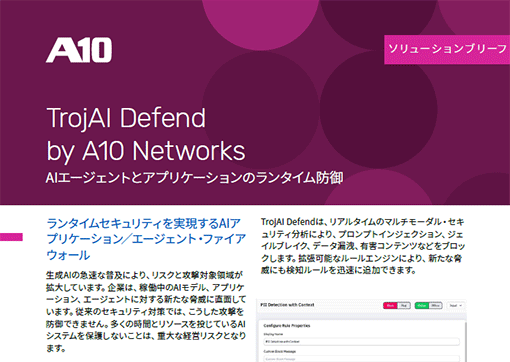Focus the Display Name input field
The width and height of the screenshot is (510, 362).
point(361,342)
